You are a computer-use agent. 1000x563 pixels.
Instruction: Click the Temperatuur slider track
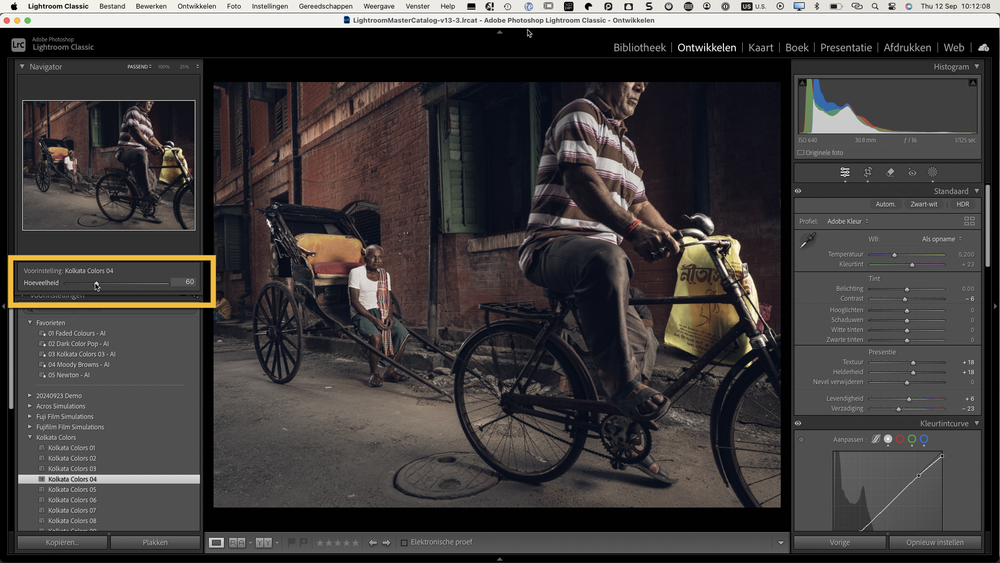[x=907, y=254]
